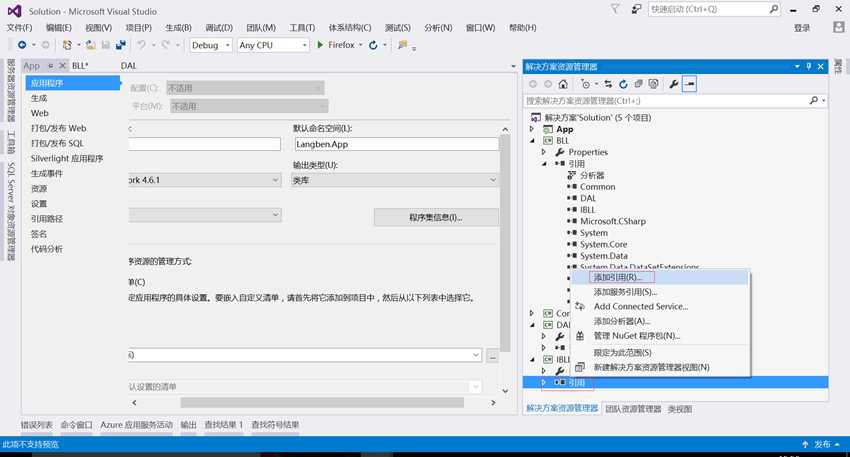Expand the BLL Properties node
The height and width of the screenshot is (457, 850).
[x=544, y=152]
